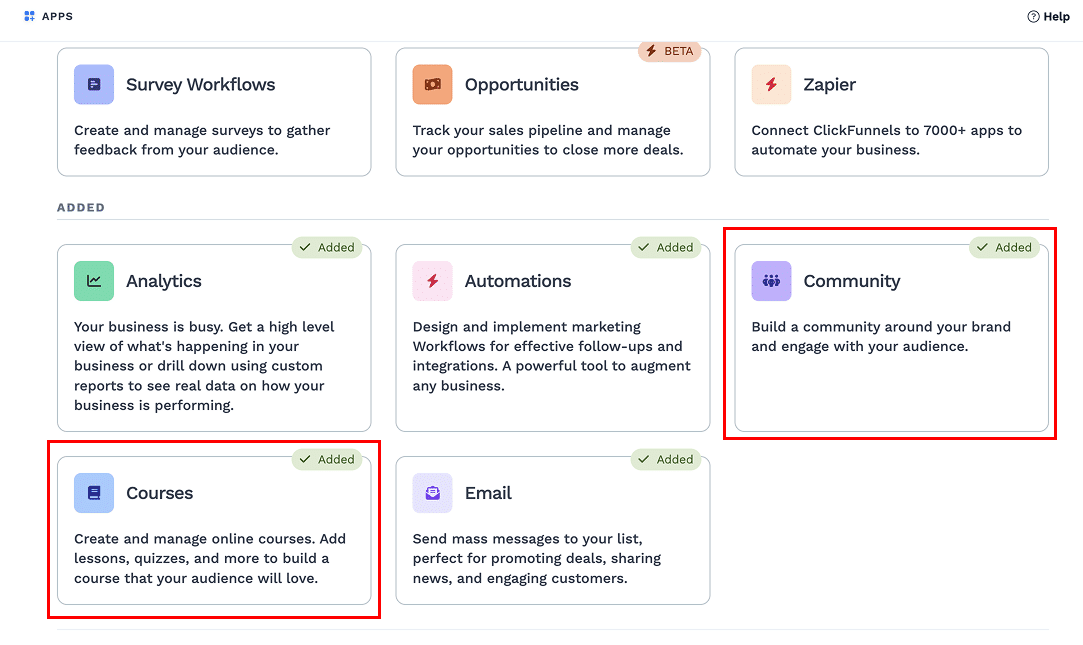Viewport: 1083px width, 645px height.
Task: Toggle the Added badge on Community
Action: pos(1005,247)
